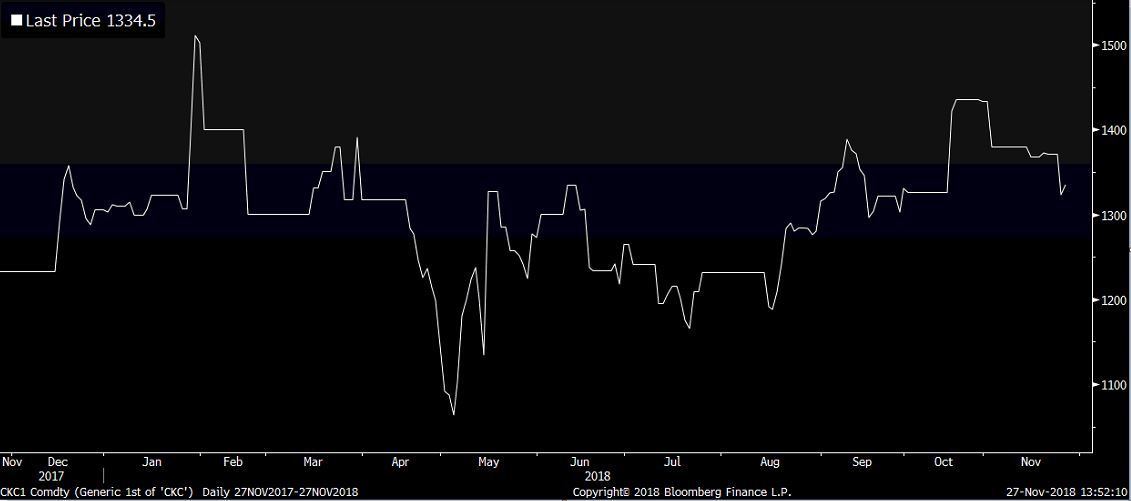Click the white legend swatch beside Last Price

coord(16,21)
